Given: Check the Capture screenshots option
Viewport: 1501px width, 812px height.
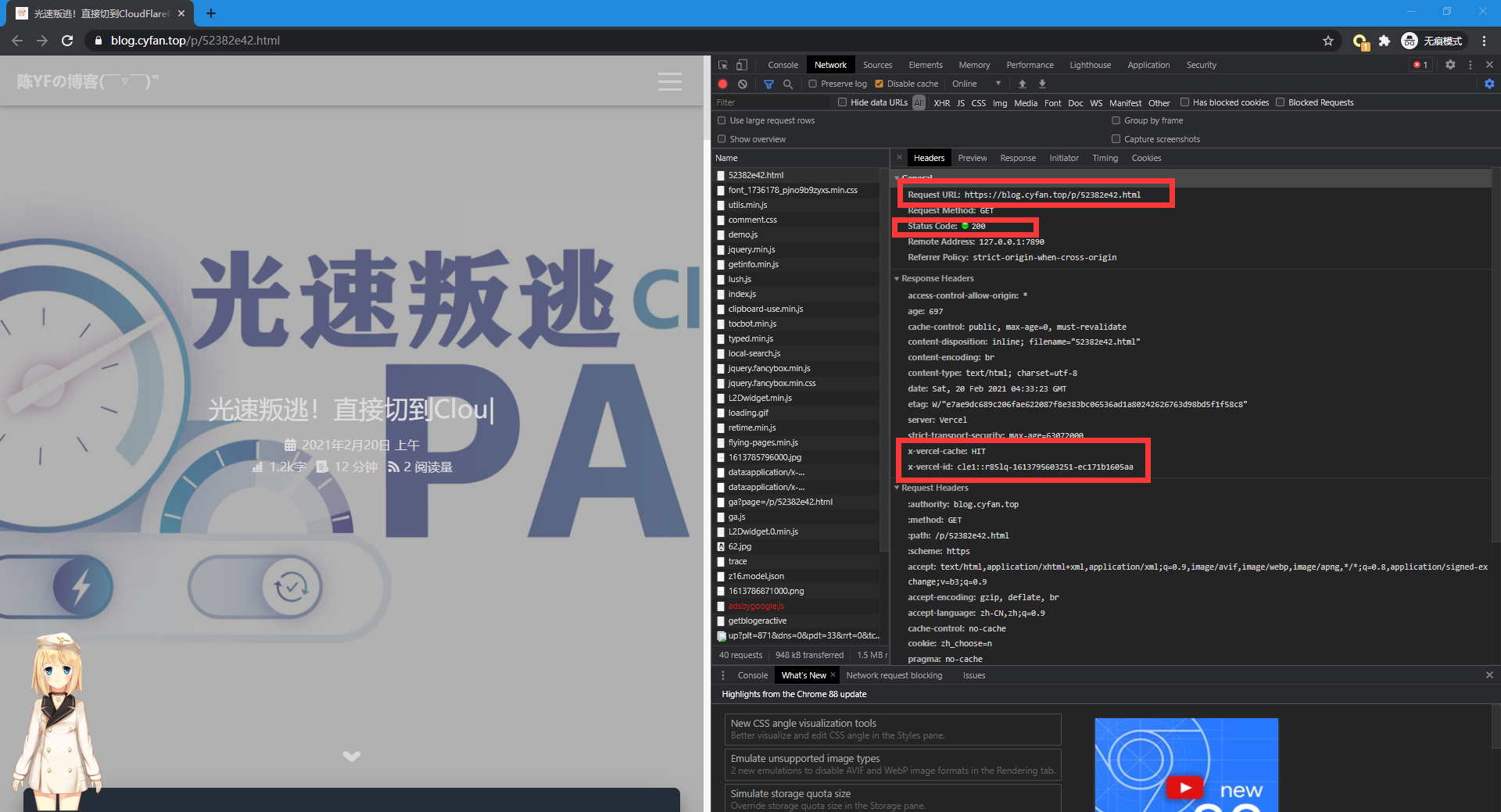Looking at the screenshot, I should (1116, 139).
